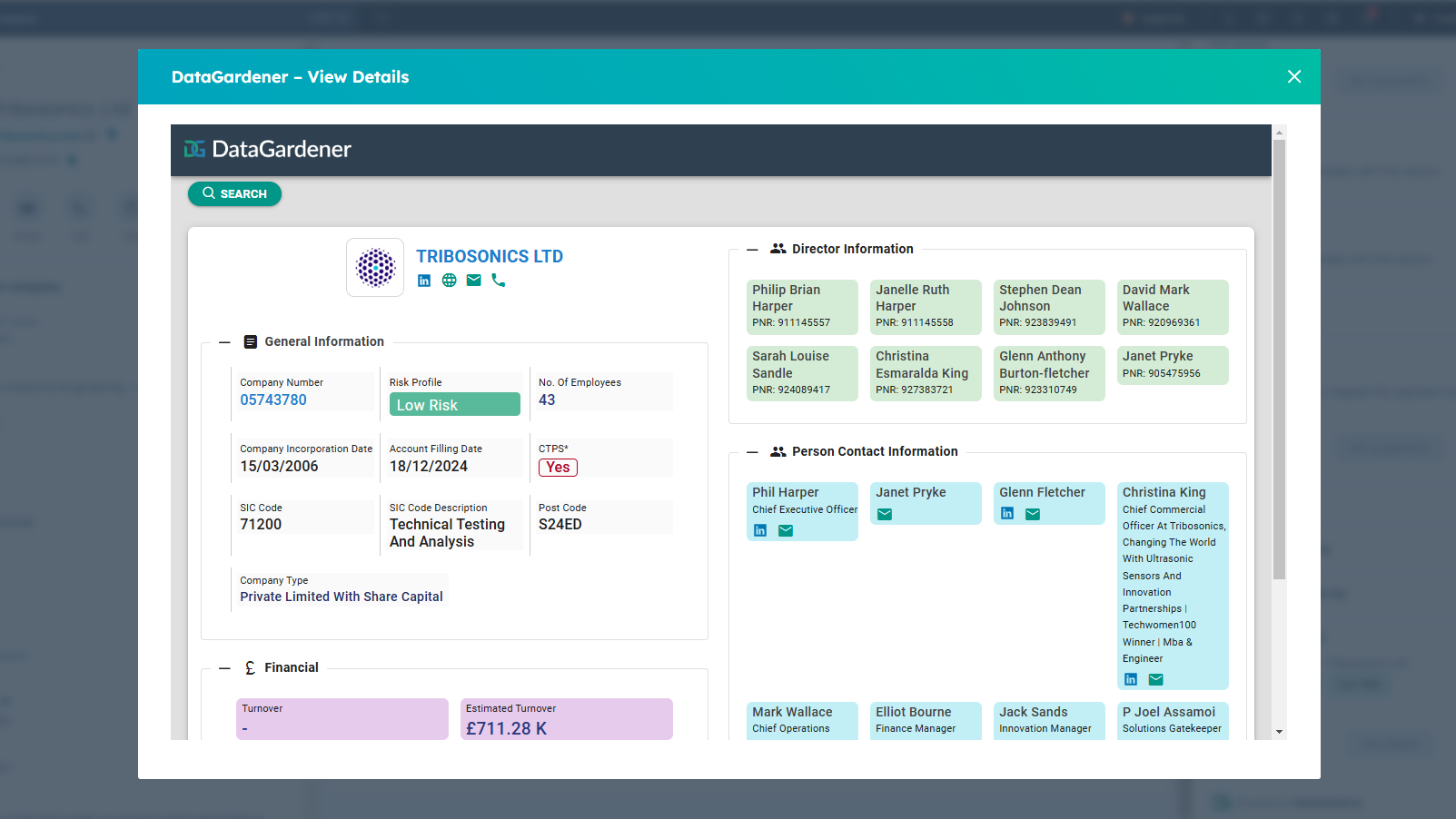Collapse the Financial section
This screenshot has height=819, width=1456.
pyautogui.click(x=224, y=668)
